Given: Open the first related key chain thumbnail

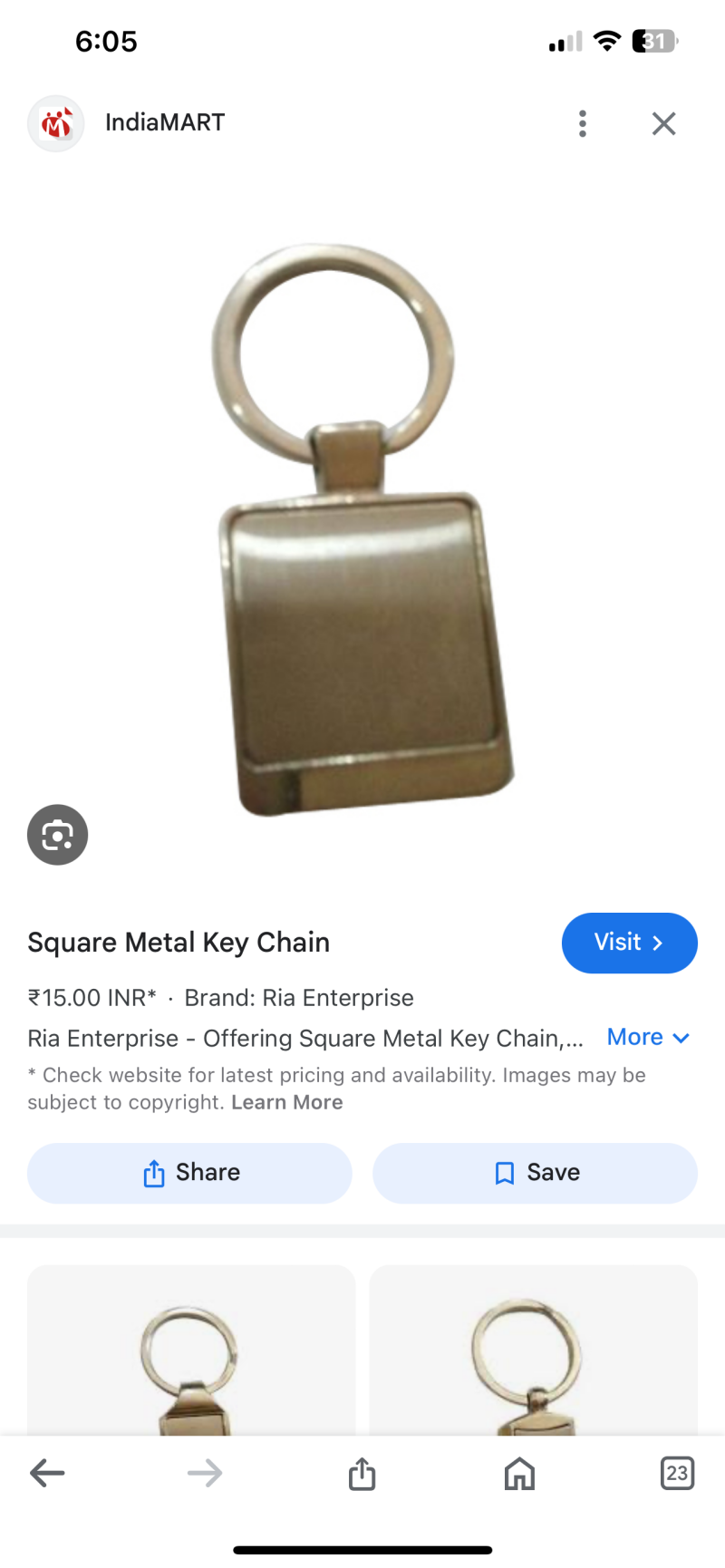Looking at the screenshot, I should (x=191, y=1350).
